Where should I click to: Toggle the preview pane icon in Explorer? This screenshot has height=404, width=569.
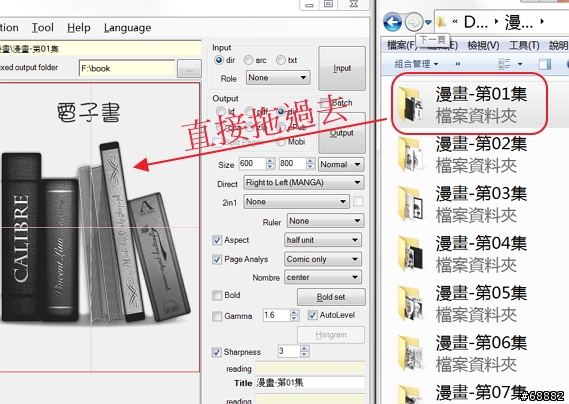click(545, 64)
